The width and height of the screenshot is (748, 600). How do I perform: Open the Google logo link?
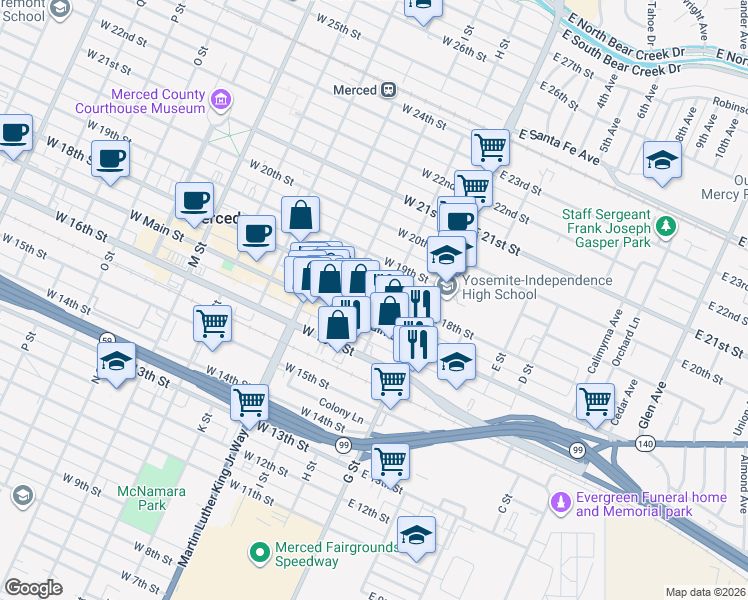tap(34, 588)
